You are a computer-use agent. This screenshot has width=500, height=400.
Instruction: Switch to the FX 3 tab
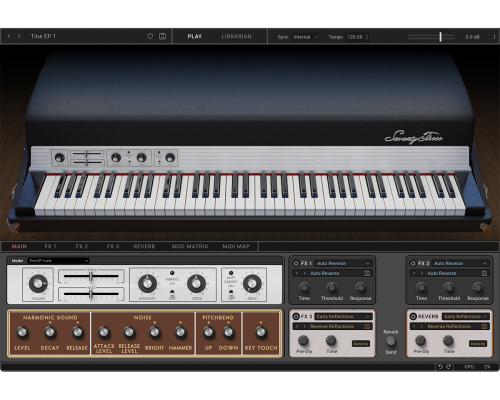[x=113, y=246]
